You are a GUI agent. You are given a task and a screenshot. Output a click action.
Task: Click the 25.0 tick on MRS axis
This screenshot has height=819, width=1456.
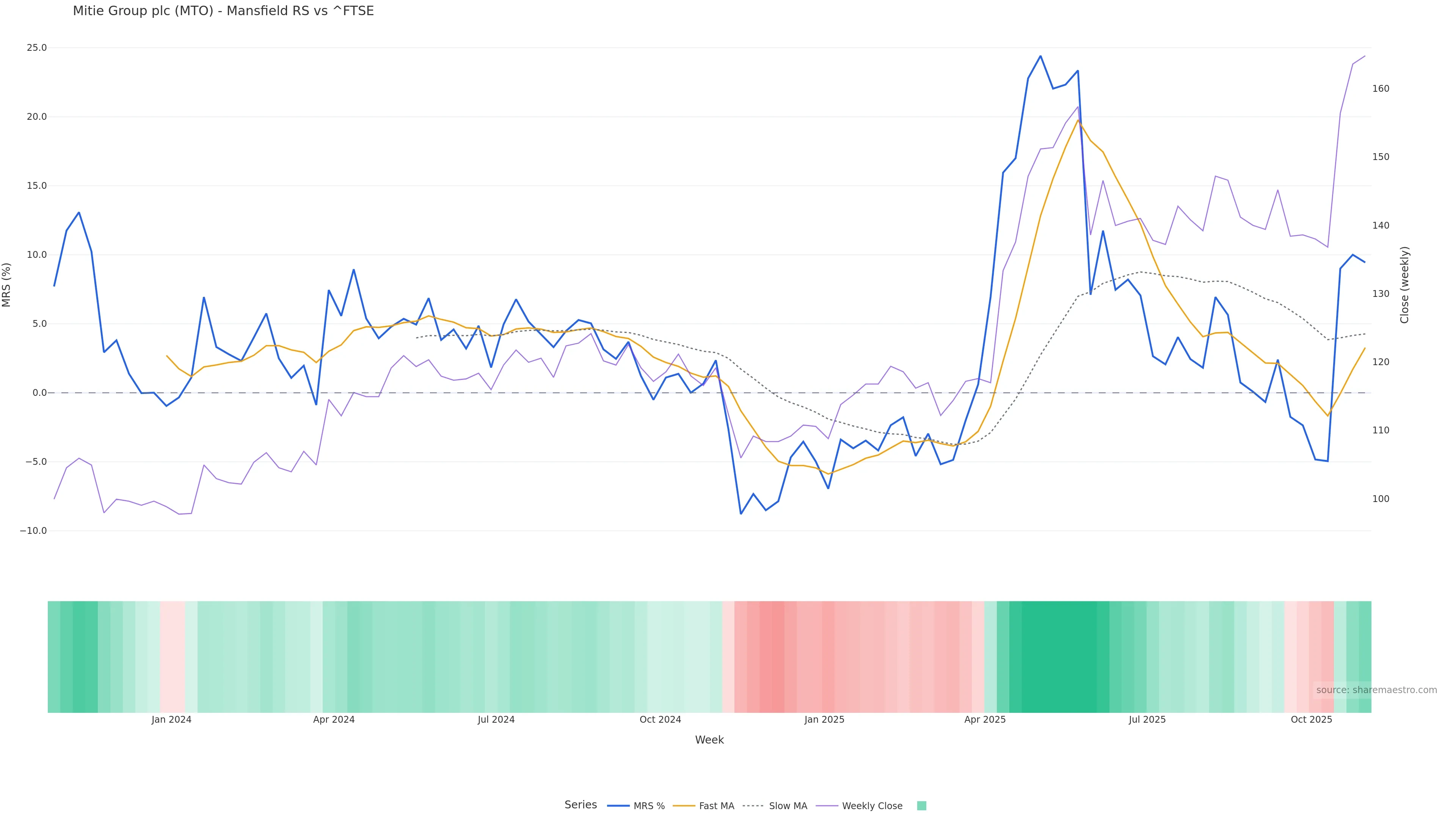(37, 48)
